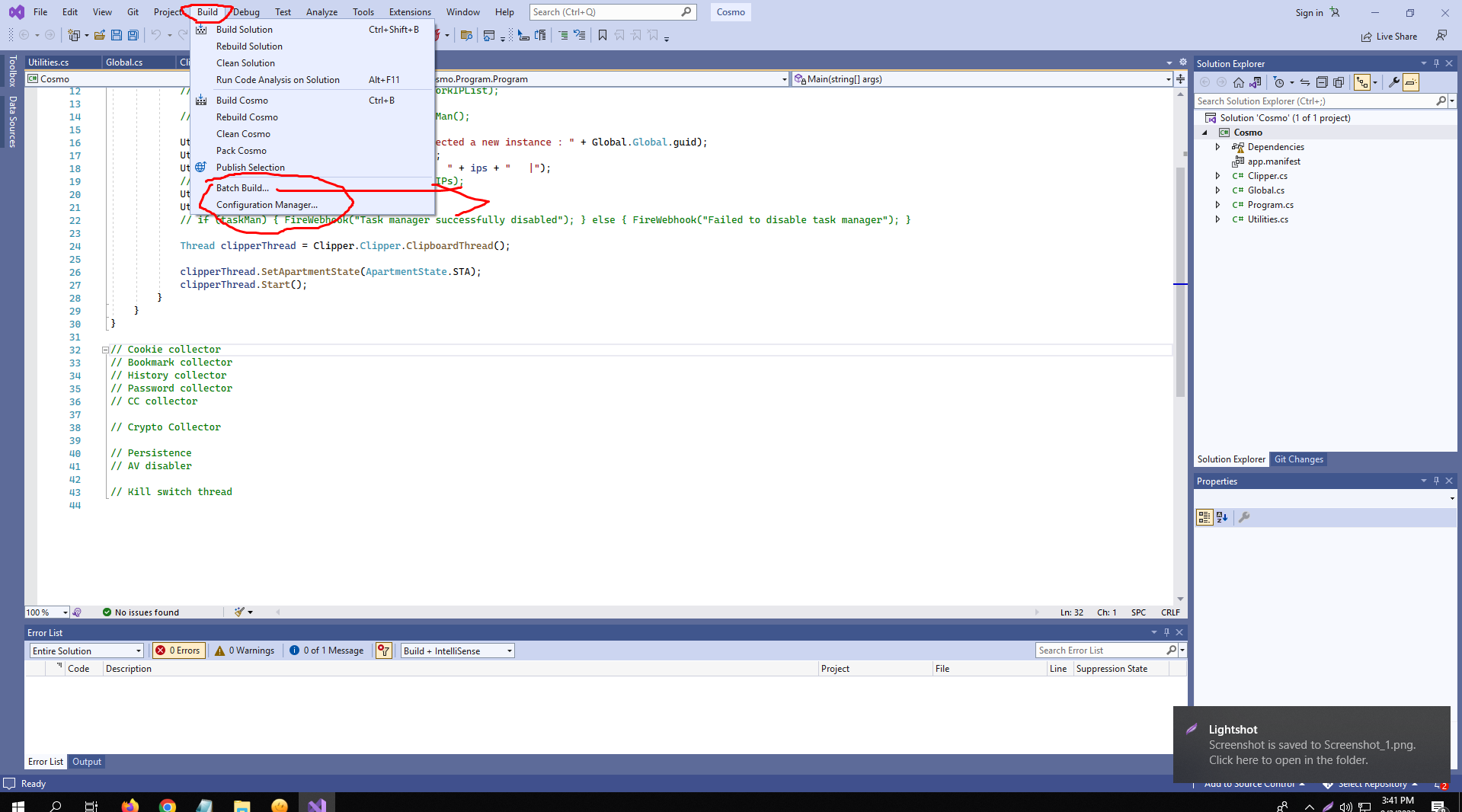Image resolution: width=1462 pixels, height=812 pixels.
Task: Click the New Project toolbar icon
Action: tap(75, 35)
